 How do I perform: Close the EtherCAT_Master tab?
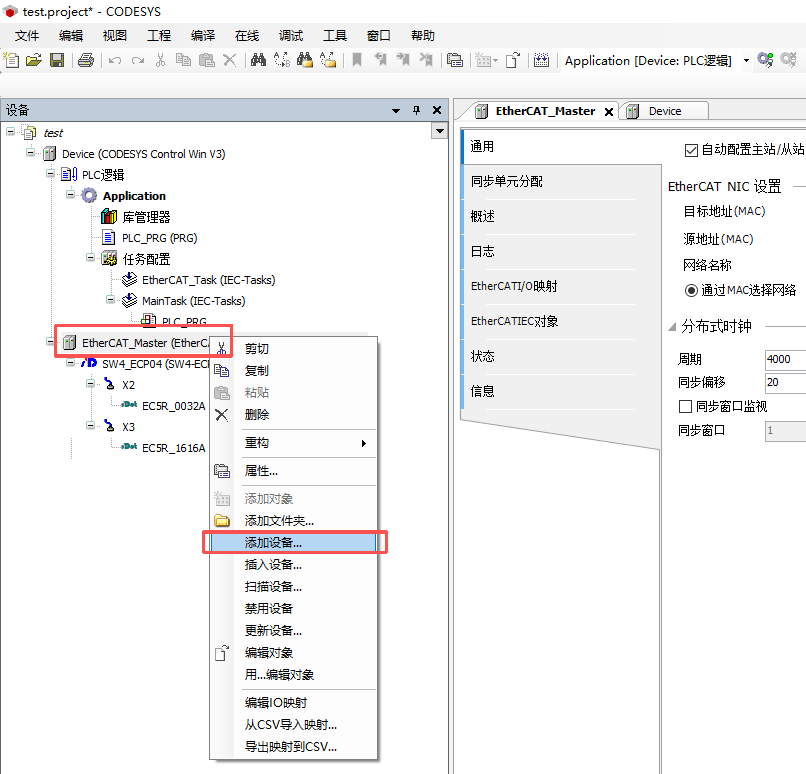609,112
